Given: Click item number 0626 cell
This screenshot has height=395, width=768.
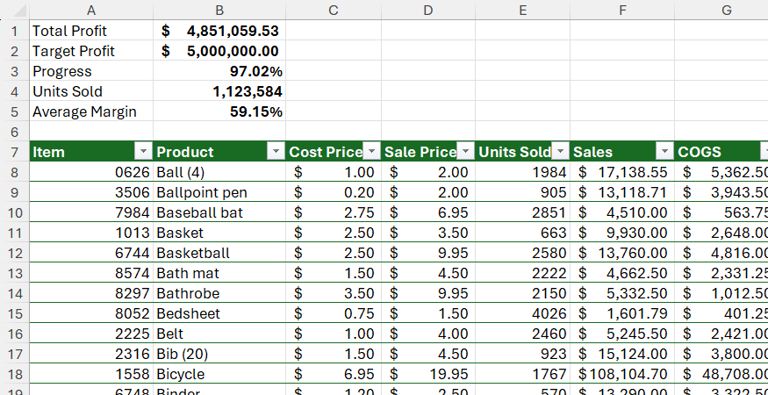Looking at the screenshot, I should coord(91,172).
